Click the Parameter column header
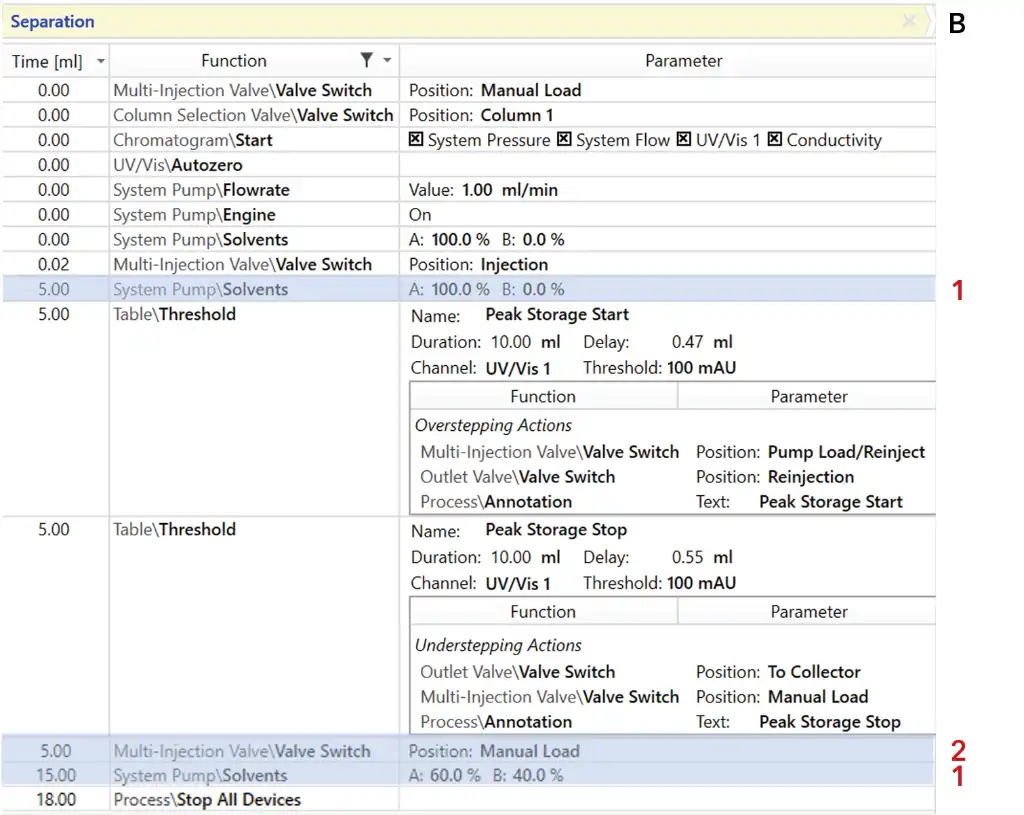Image resolution: width=1024 pixels, height=815 pixels. (x=683, y=61)
